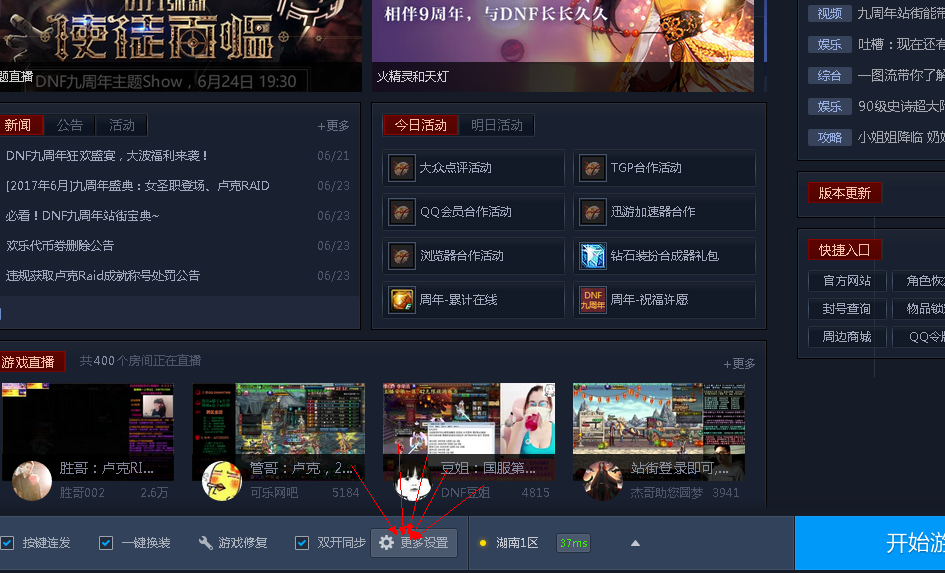The image size is (945, 573).
Task: Click the 游戏修复 label
Action: pyautogui.click(x=243, y=543)
